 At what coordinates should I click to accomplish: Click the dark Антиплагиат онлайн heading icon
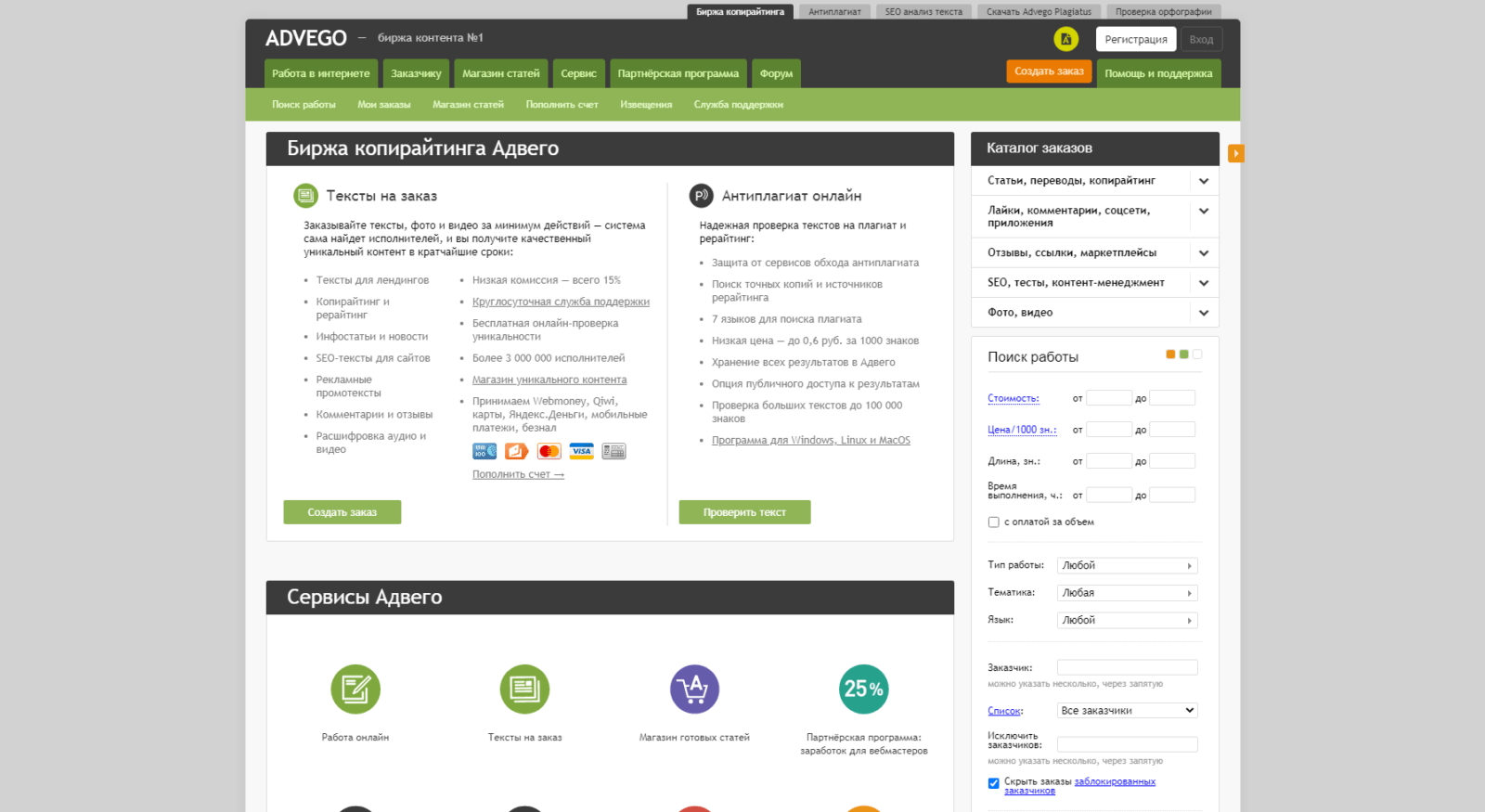point(701,196)
